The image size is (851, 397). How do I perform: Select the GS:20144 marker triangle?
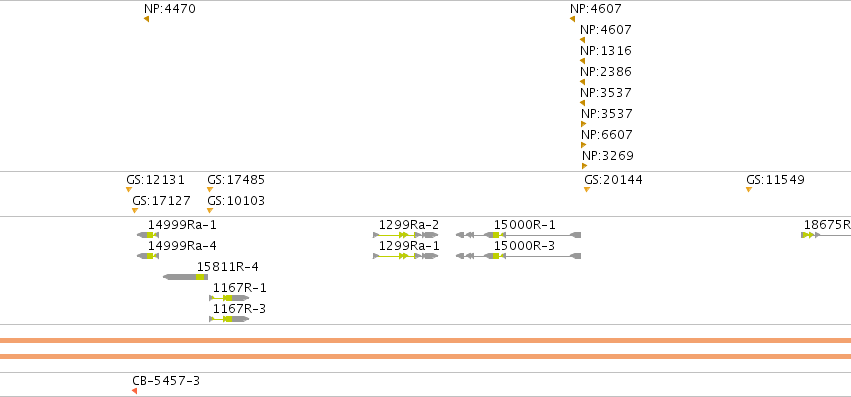pyautogui.click(x=587, y=190)
